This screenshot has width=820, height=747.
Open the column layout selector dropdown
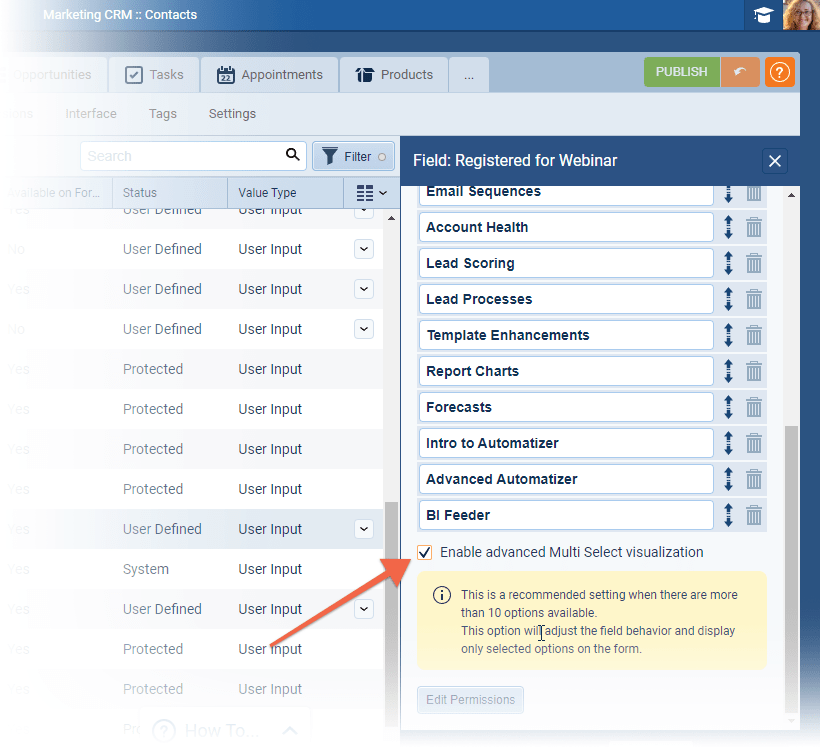pyautogui.click(x=371, y=193)
